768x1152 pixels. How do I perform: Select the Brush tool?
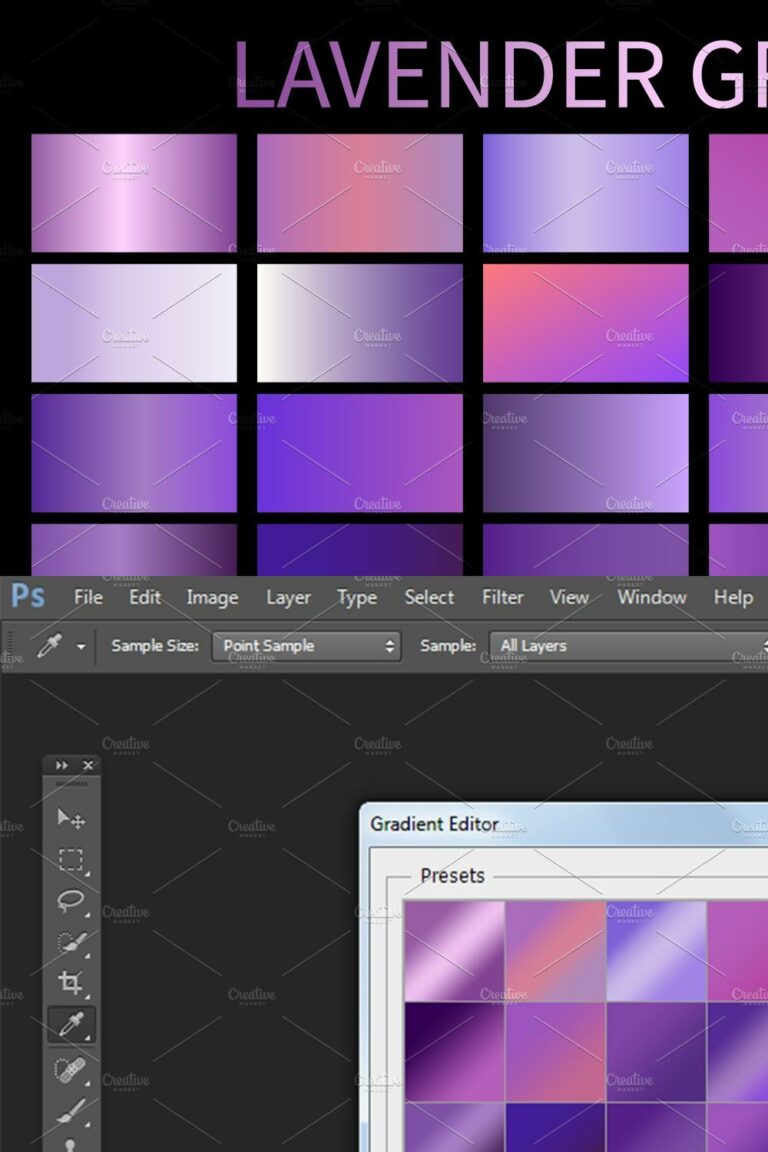pos(71,1110)
